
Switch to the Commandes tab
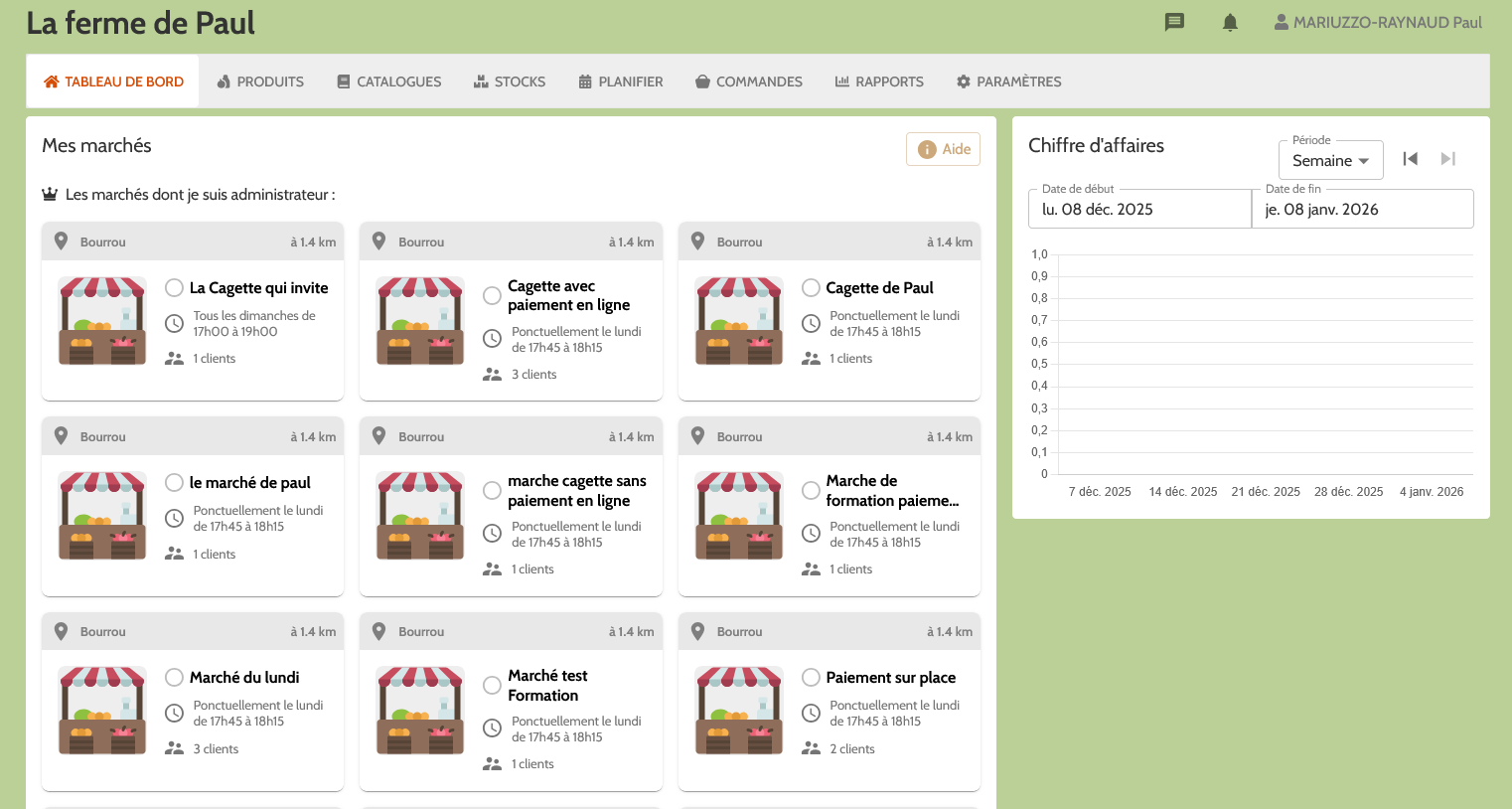click(749, 81)
